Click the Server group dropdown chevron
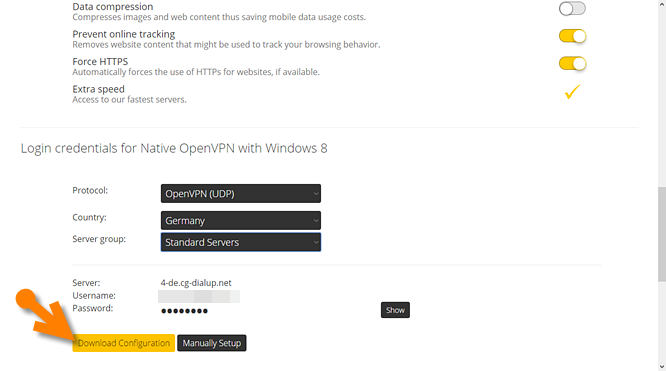The width and height of the screenshot is (666, 371). (x=316, y=242)
